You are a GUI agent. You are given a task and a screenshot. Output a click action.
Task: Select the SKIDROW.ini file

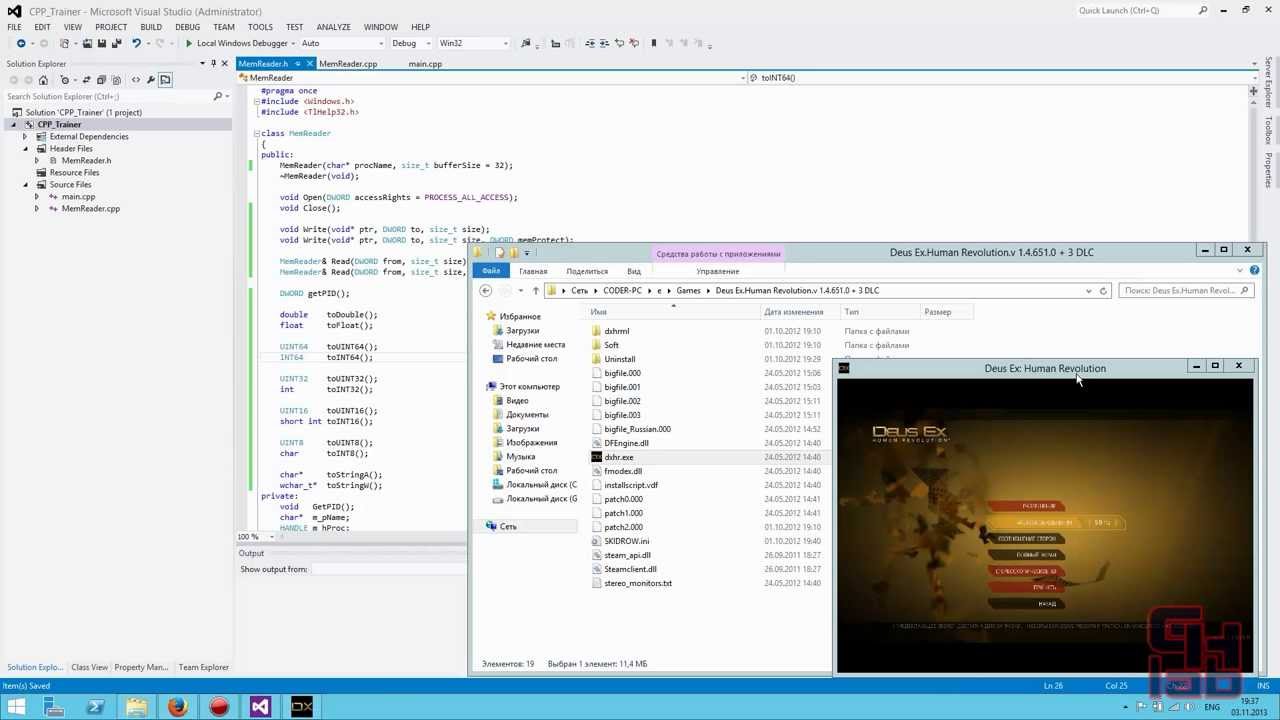(626, 541)
